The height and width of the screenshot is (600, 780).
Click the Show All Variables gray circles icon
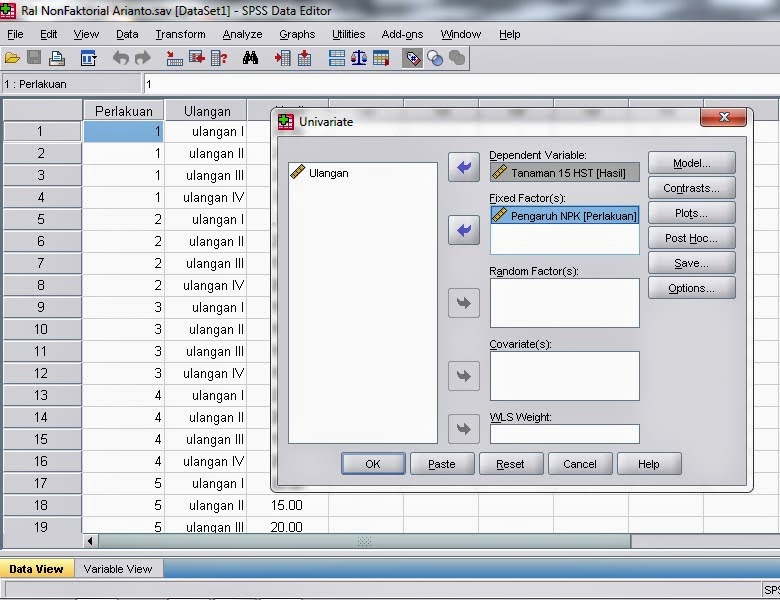(x=457, y=58)
